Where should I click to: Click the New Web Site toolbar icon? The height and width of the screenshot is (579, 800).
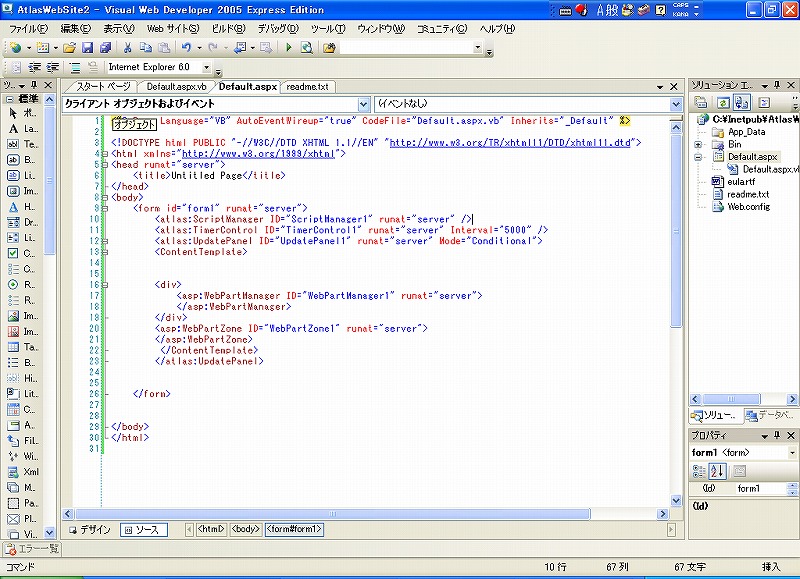(15, 48)
